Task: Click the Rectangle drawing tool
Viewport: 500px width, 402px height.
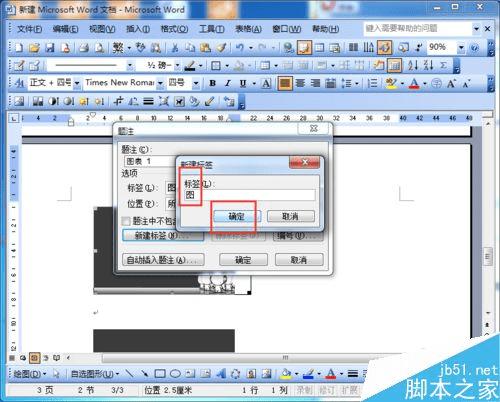Action: [160, 374]
